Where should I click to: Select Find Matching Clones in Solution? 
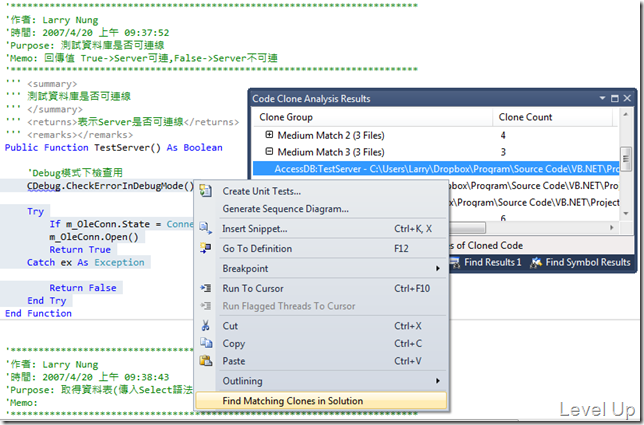pyautogui.click(x=321, y=401)
